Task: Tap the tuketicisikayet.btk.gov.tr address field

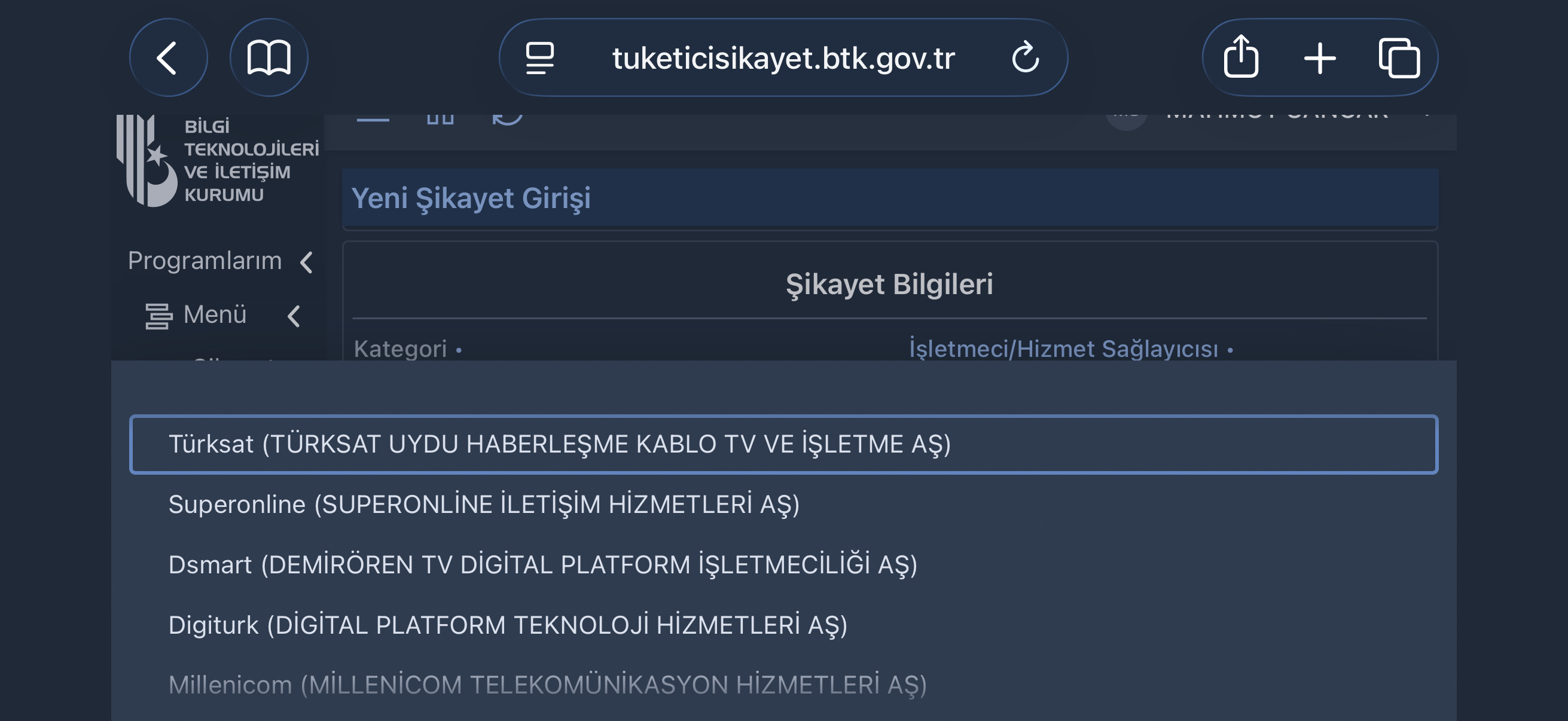Action: (x=783, y=58)
